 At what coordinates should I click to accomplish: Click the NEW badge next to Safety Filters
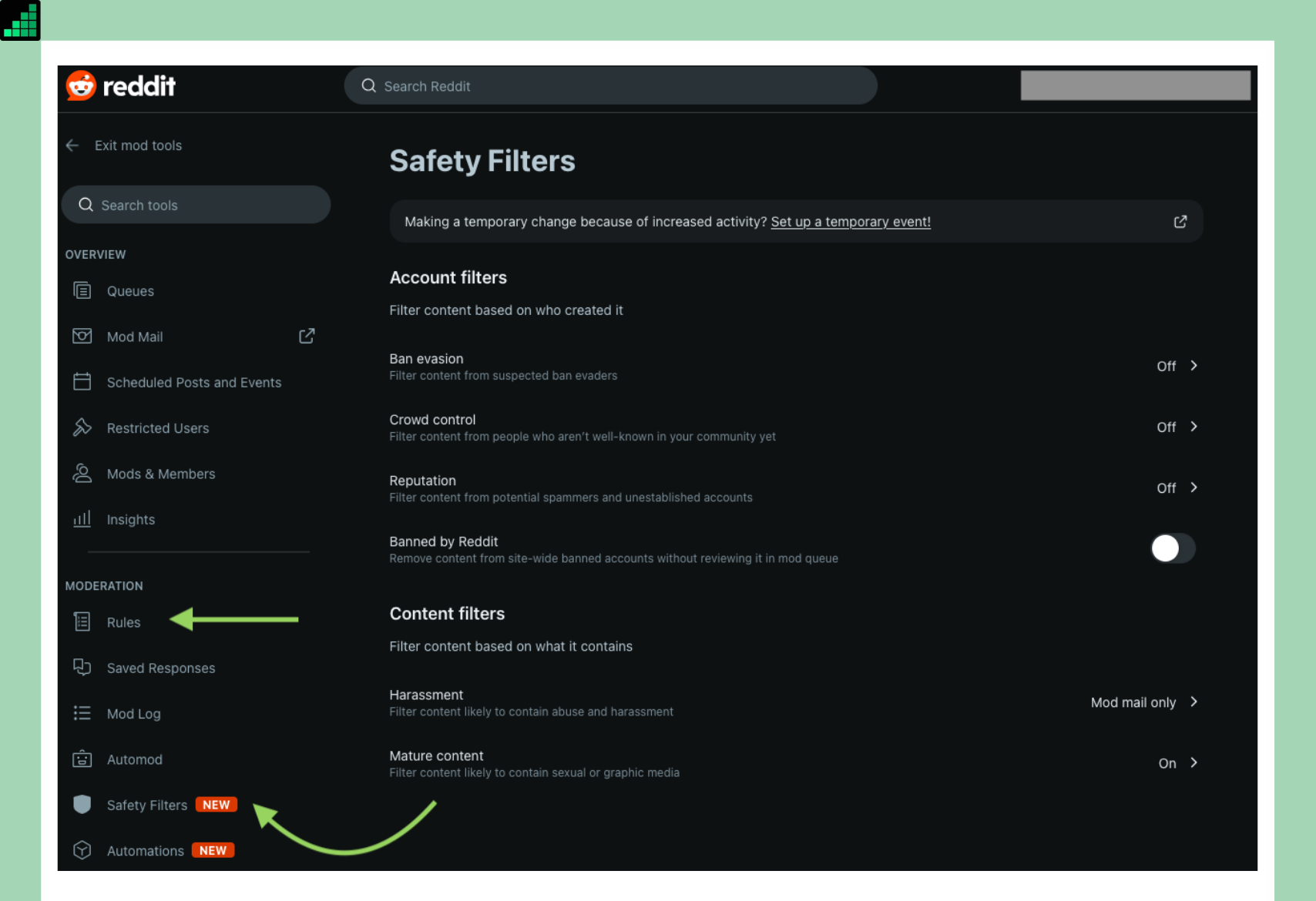click(x=217, y=805)
